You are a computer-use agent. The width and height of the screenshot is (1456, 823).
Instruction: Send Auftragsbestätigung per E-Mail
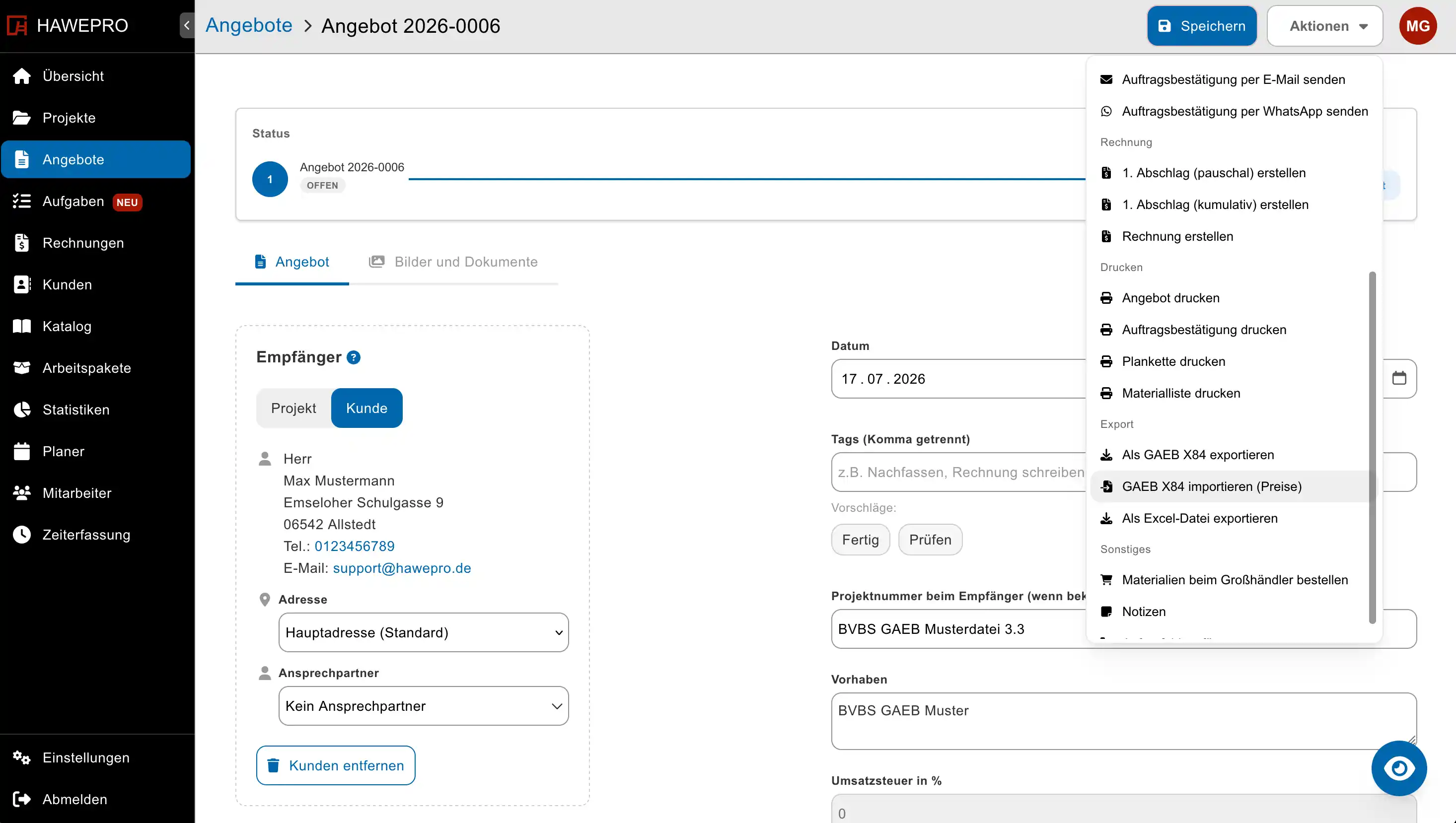[x=1234, y=80]
